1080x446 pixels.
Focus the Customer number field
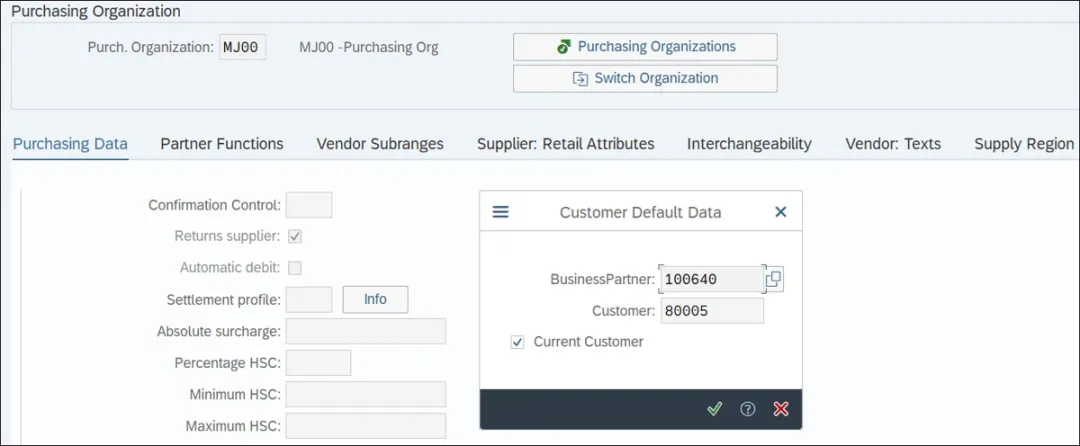pyautogui.click(x=711, y=311)
